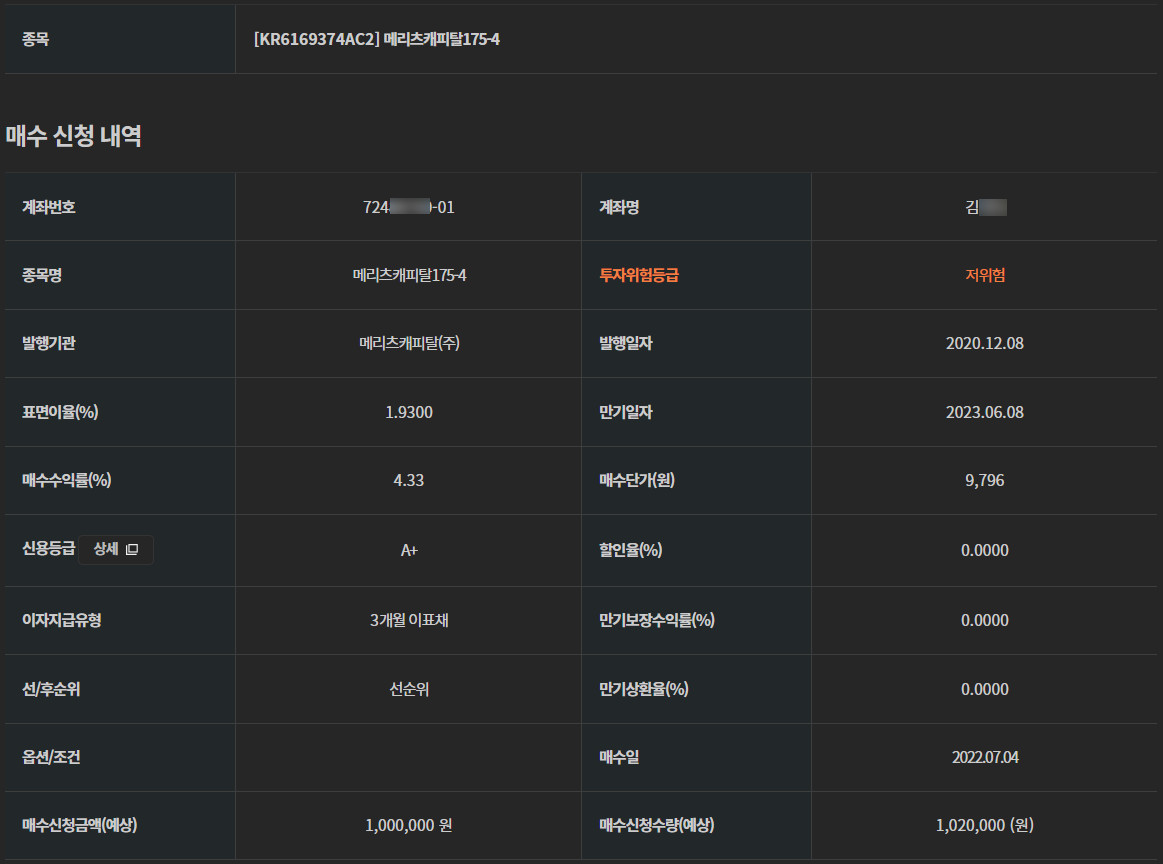This screenshot has width=1163, height=864.
Task: Click the 할인율(%) label
Action: [630, 550]
